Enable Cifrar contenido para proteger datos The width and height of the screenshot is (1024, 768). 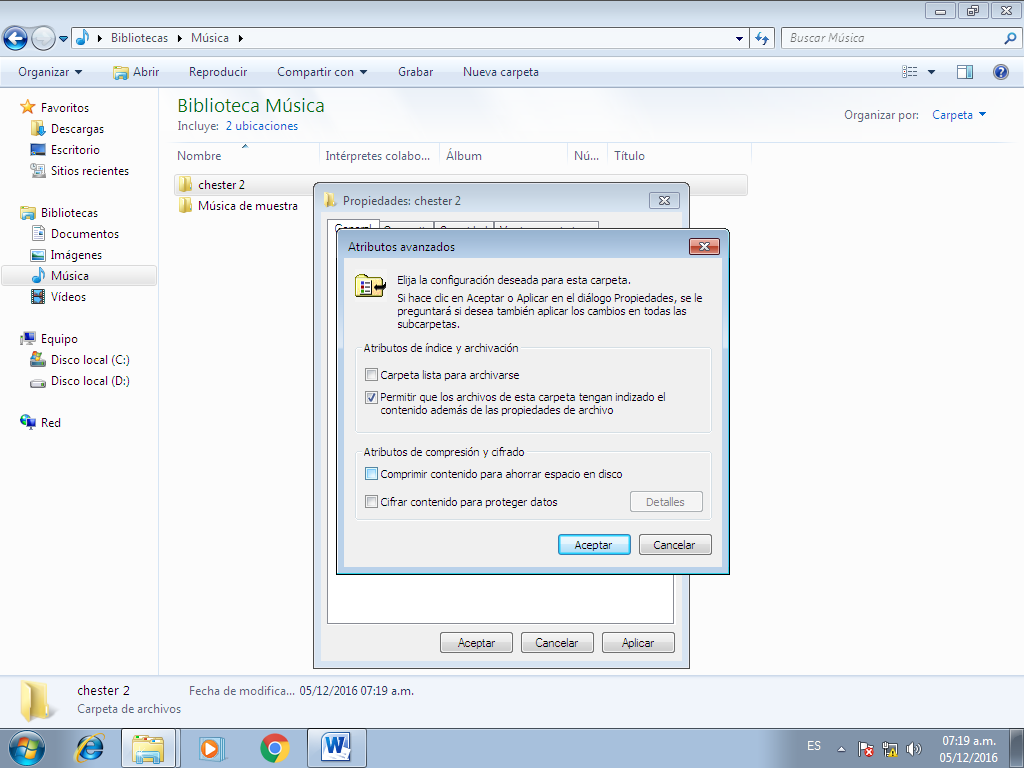click(371, 501)
